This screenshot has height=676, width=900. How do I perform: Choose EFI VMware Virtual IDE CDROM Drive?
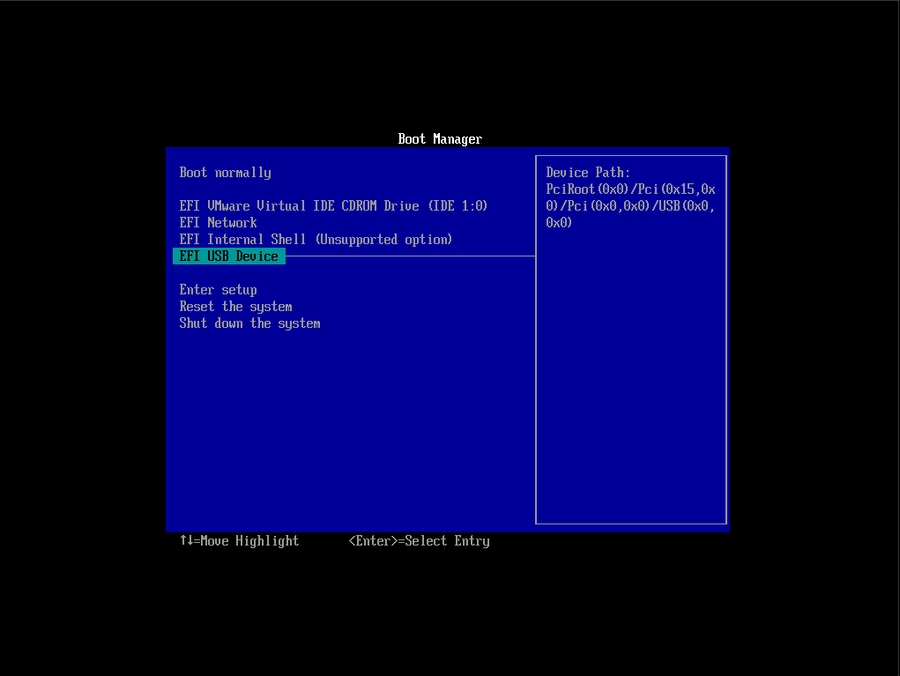pyautogui.click(x=333, y=206)
